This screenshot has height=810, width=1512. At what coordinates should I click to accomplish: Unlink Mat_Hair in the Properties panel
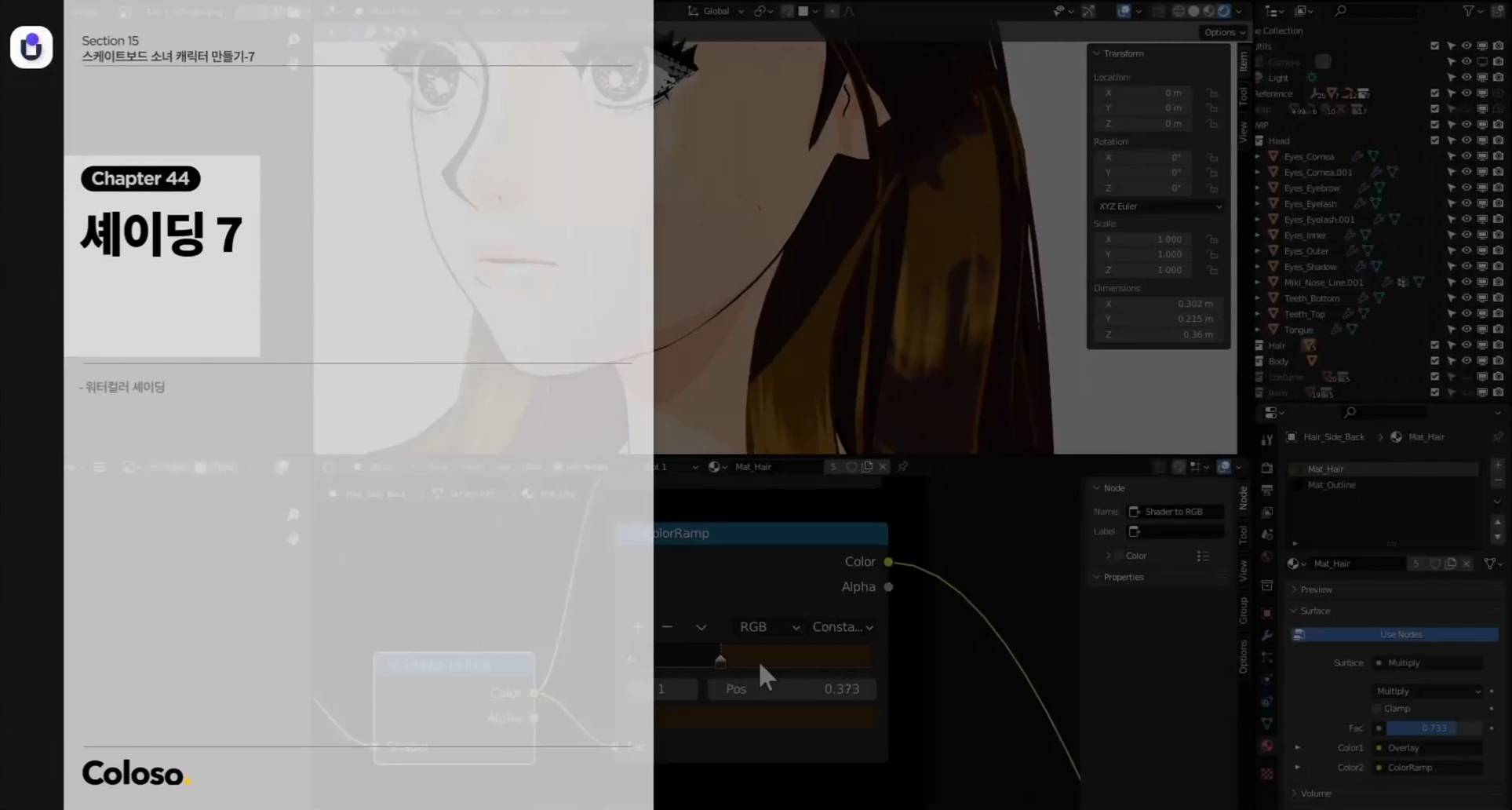click(x=1466, y=564)
